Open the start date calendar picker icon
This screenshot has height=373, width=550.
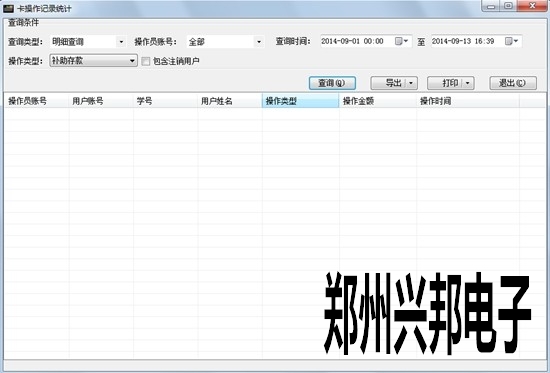click(x=401, y=41)
